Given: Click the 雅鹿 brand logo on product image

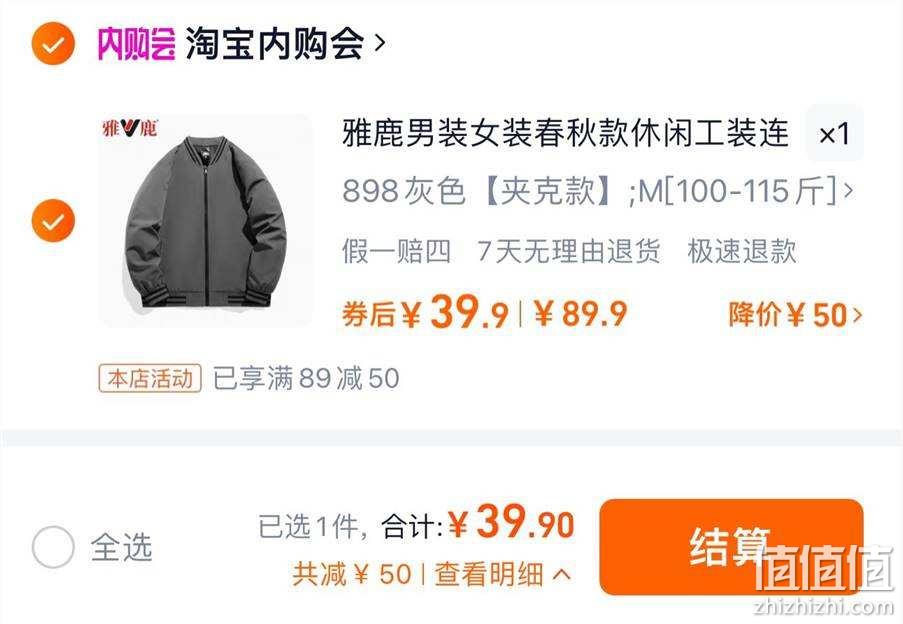Looking at the screenshot, I should pyautogui.click(x=130, y=128).
